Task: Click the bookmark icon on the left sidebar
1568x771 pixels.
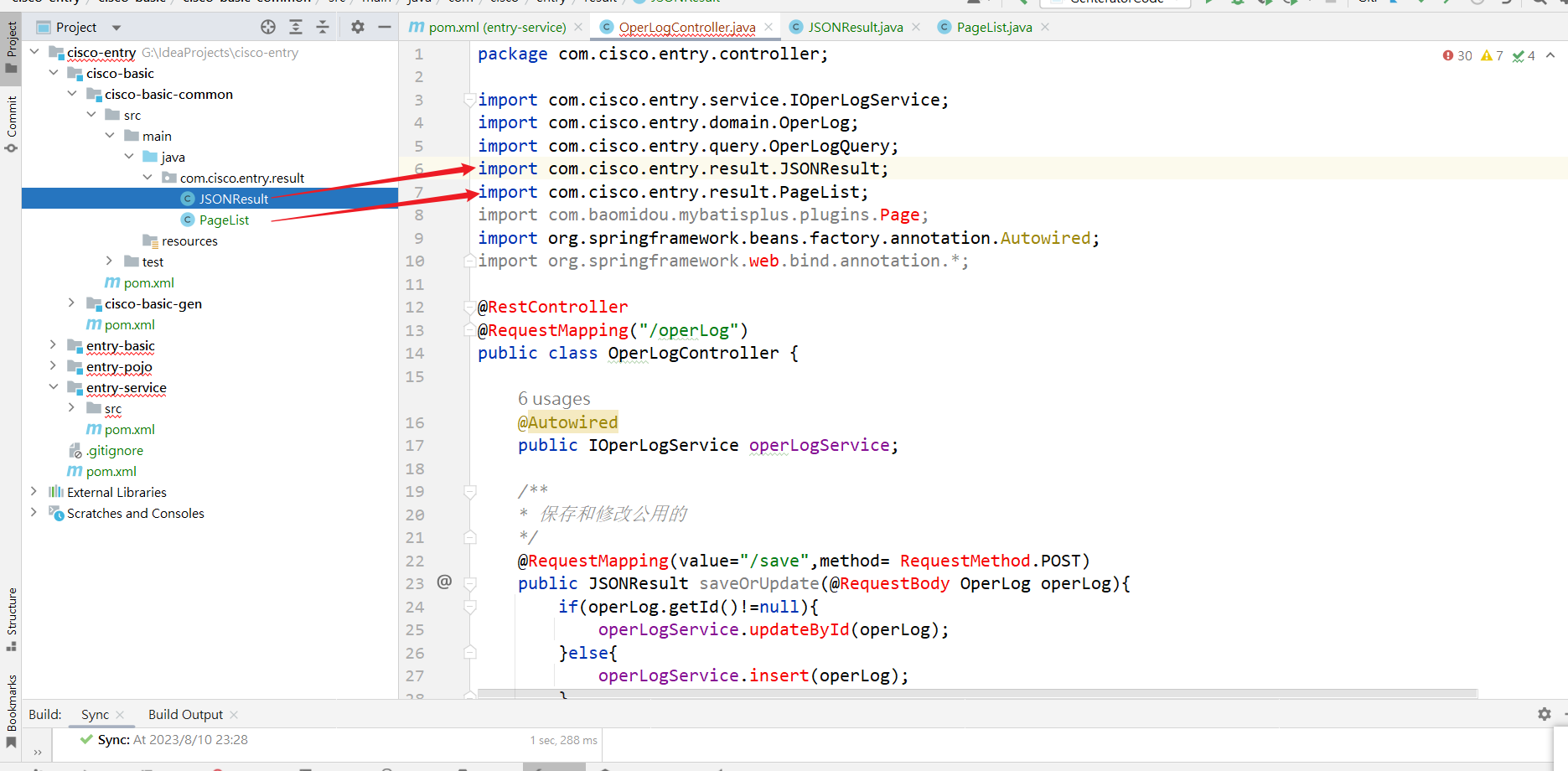Action: coord(11,743)
